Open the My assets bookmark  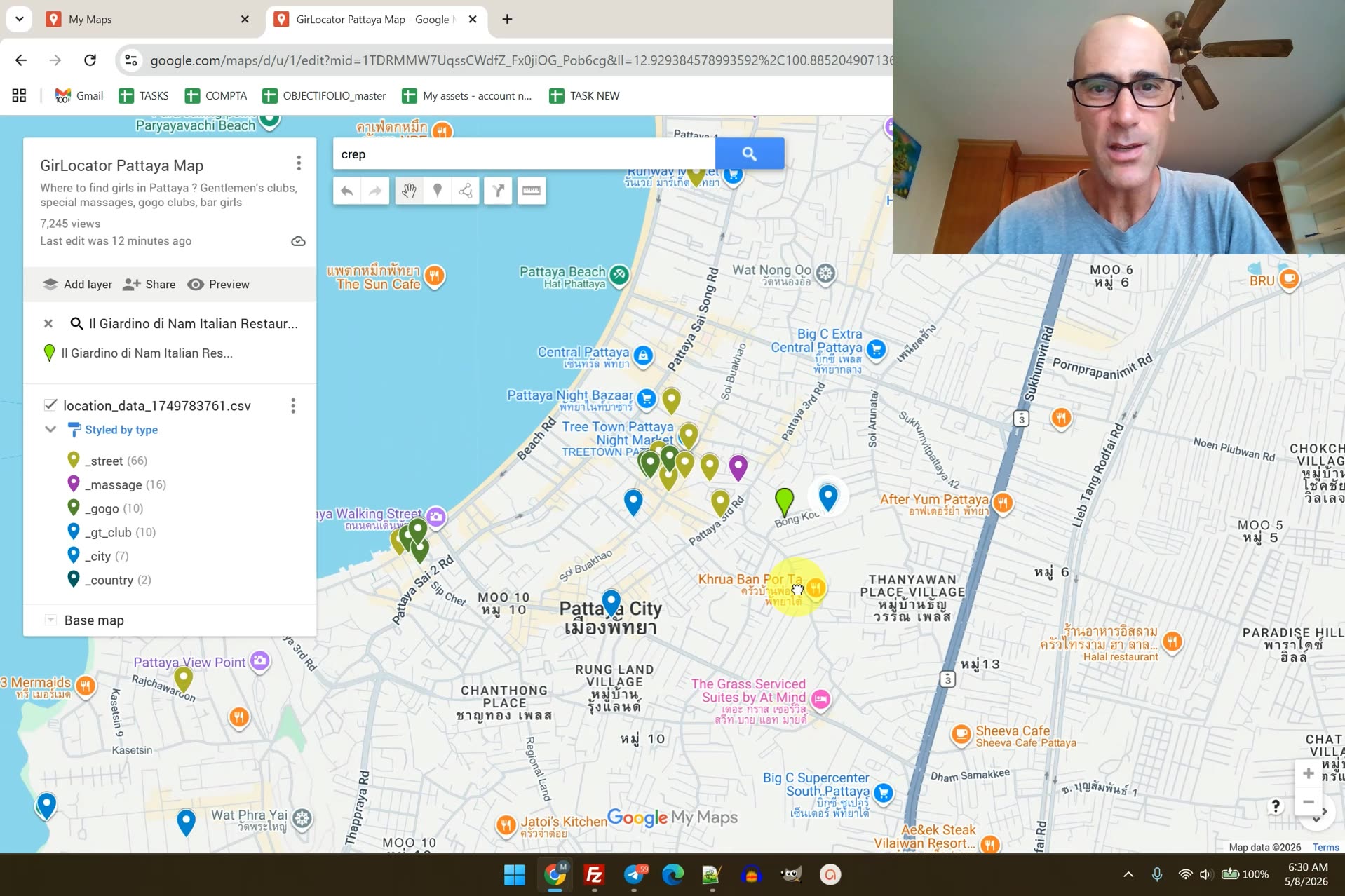[x=467, y=95]
